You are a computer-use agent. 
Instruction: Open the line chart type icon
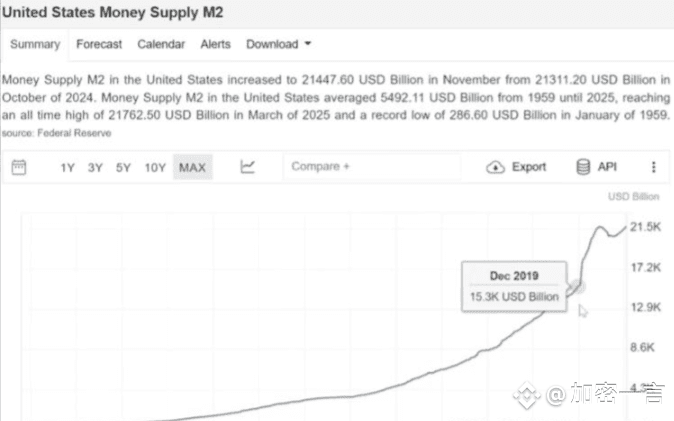248,167
